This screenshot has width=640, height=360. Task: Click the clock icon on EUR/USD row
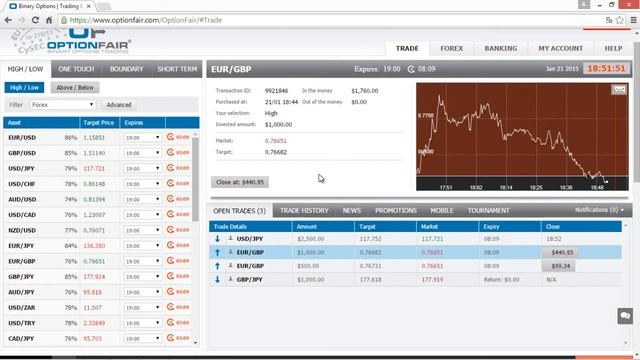[171, 137]
